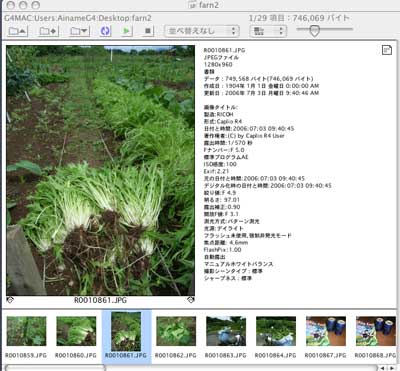Rotate image using the icon below its left corner
400x371 pixels.
[10, 300]
